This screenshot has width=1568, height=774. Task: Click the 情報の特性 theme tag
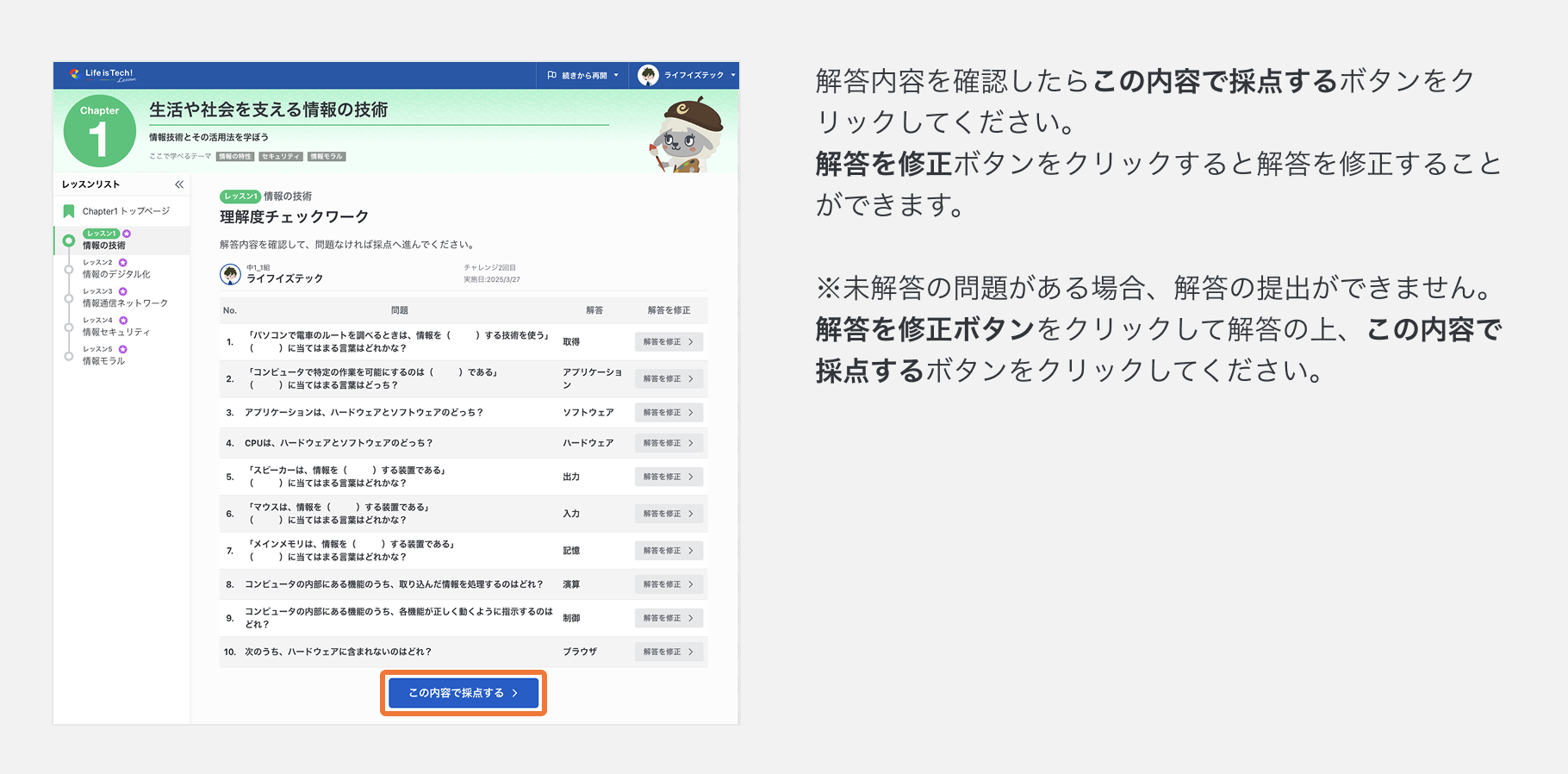(234, 157)
